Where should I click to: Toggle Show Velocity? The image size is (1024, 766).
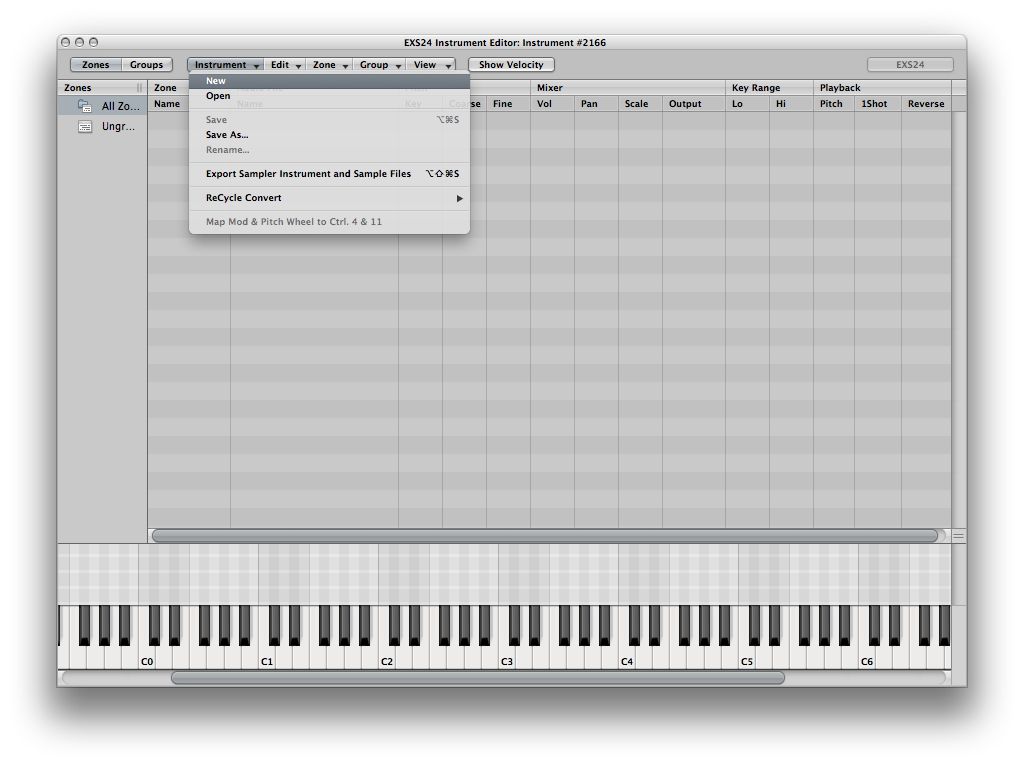(511, 65)
